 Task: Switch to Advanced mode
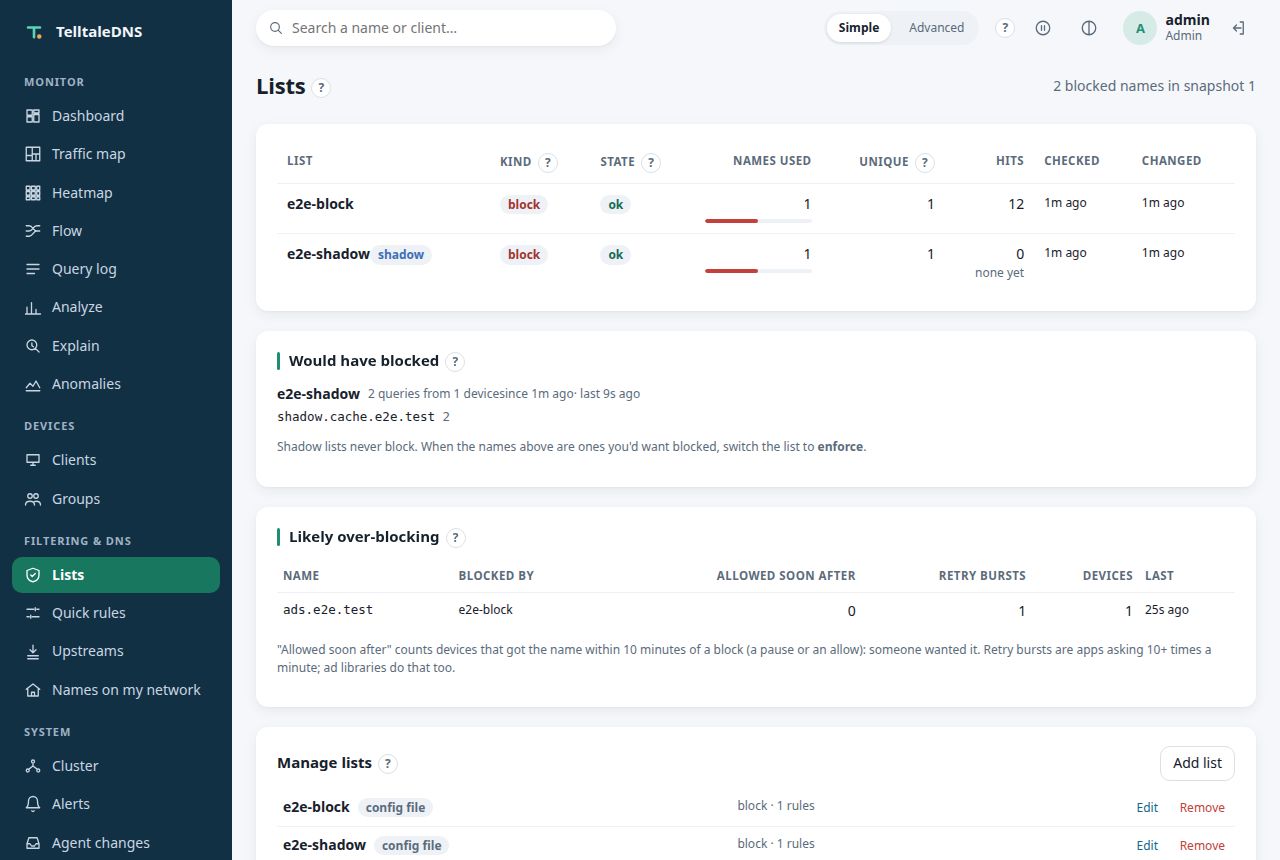click(936, 28)
